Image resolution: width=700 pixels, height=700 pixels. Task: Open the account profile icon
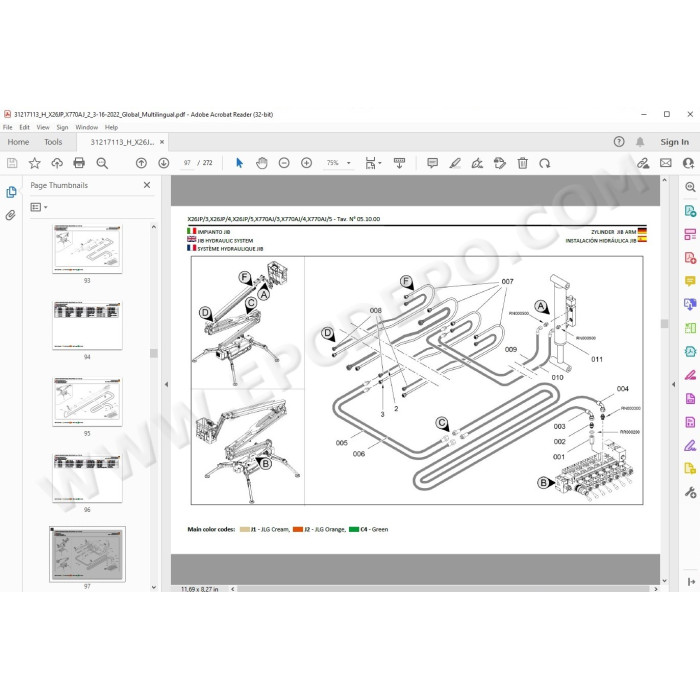click(688, 163)
